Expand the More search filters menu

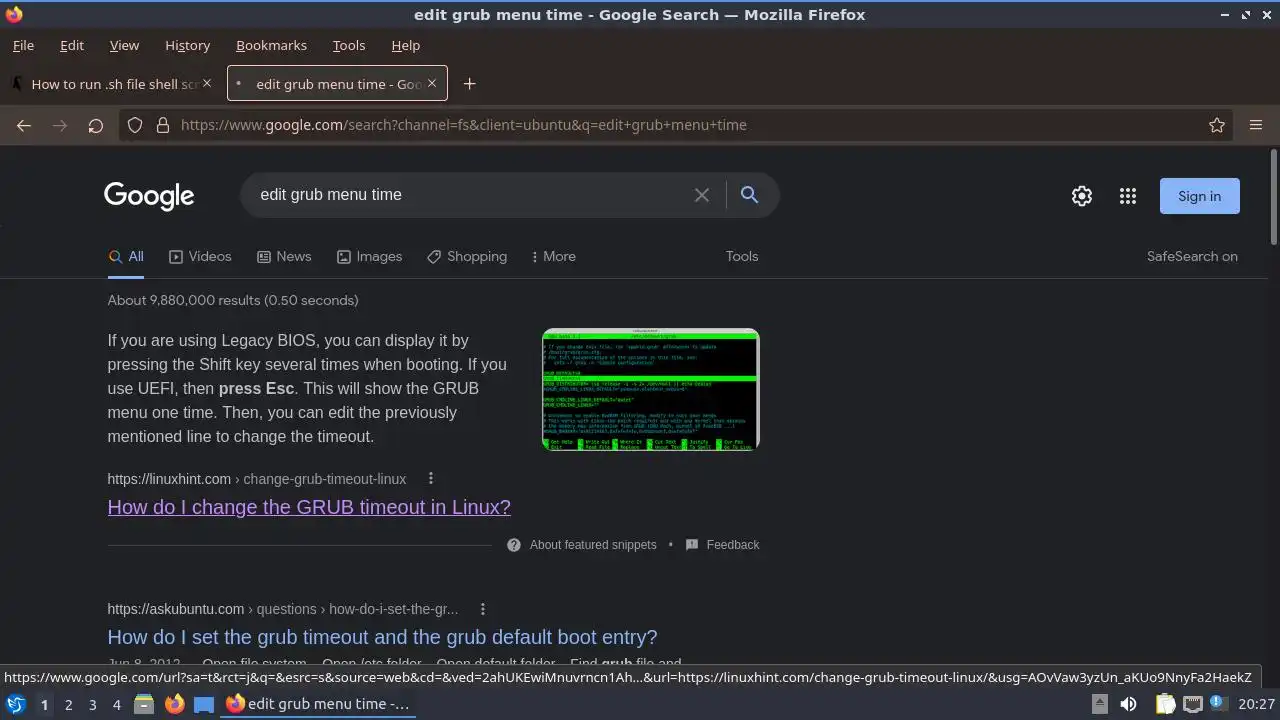click(553, 256)
